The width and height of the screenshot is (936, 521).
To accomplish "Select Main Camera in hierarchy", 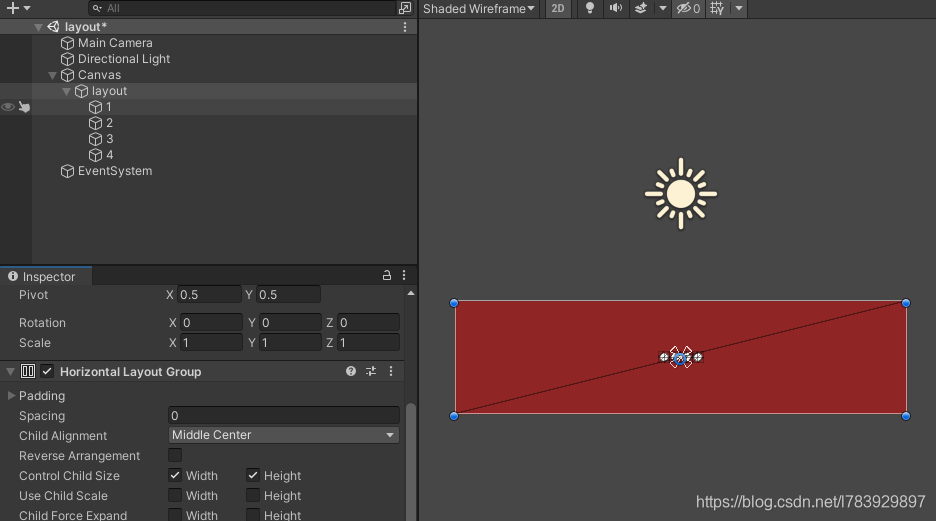I will pyautogui.click(x=115, y=43).
